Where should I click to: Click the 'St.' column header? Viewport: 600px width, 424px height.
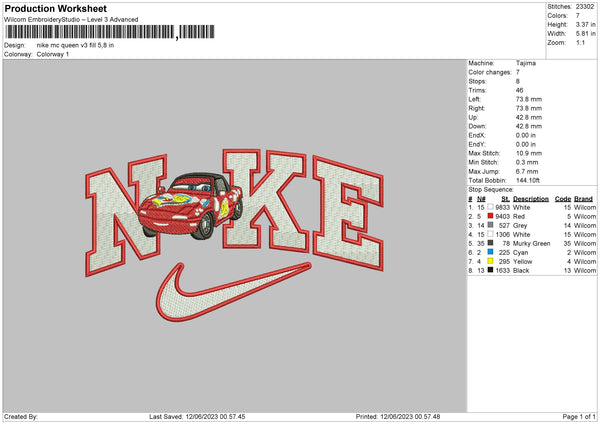505,199
